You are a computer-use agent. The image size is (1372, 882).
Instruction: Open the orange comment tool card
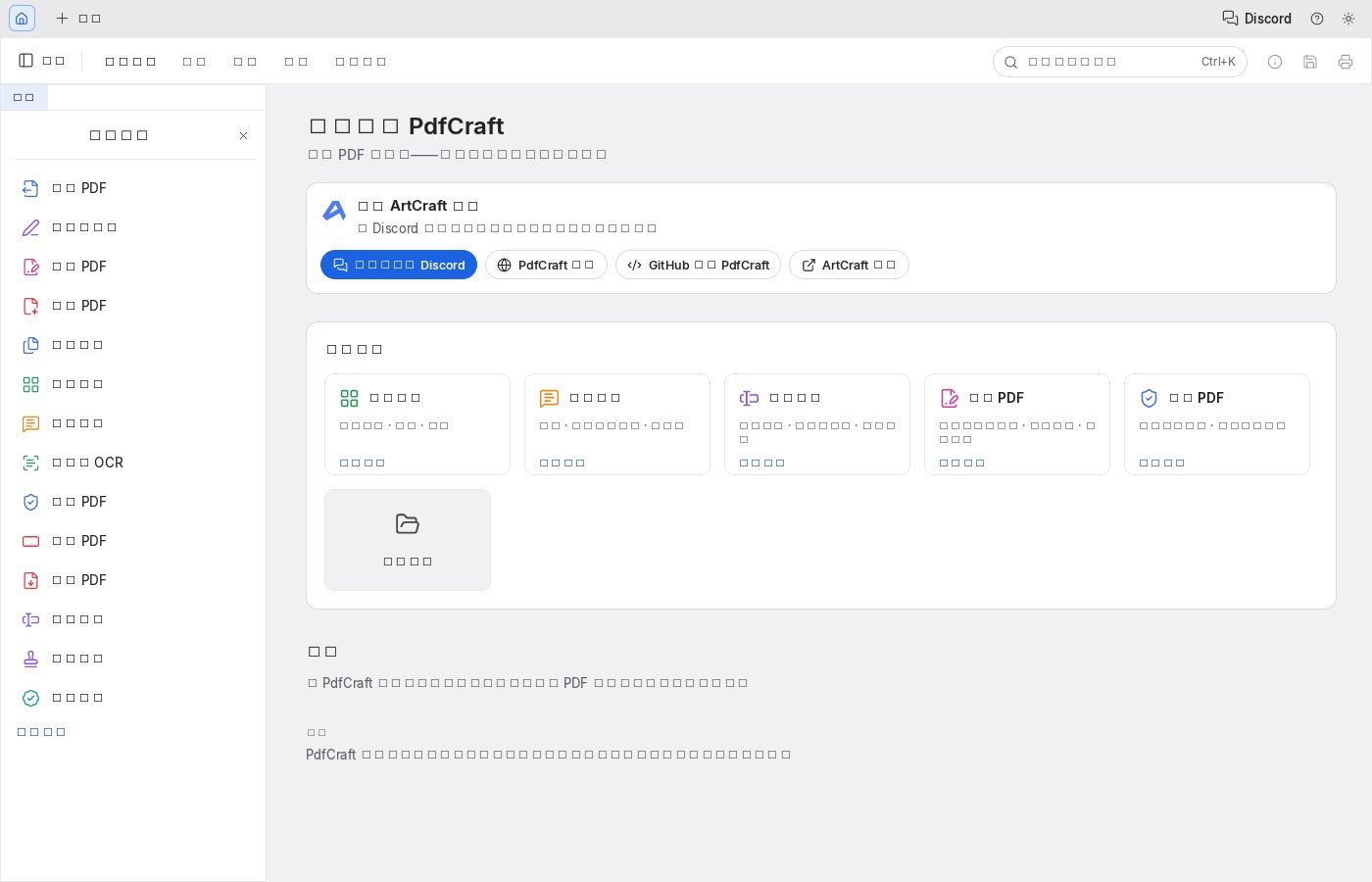(x=617, y=424)
